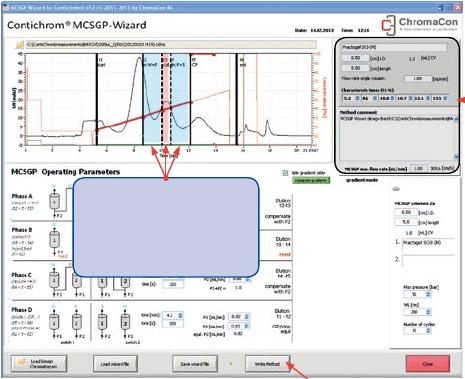Viewport: 465px width, 379px height.
Task: Select Phase D switch 1 column 1 icon
Action: coord(54,322)
